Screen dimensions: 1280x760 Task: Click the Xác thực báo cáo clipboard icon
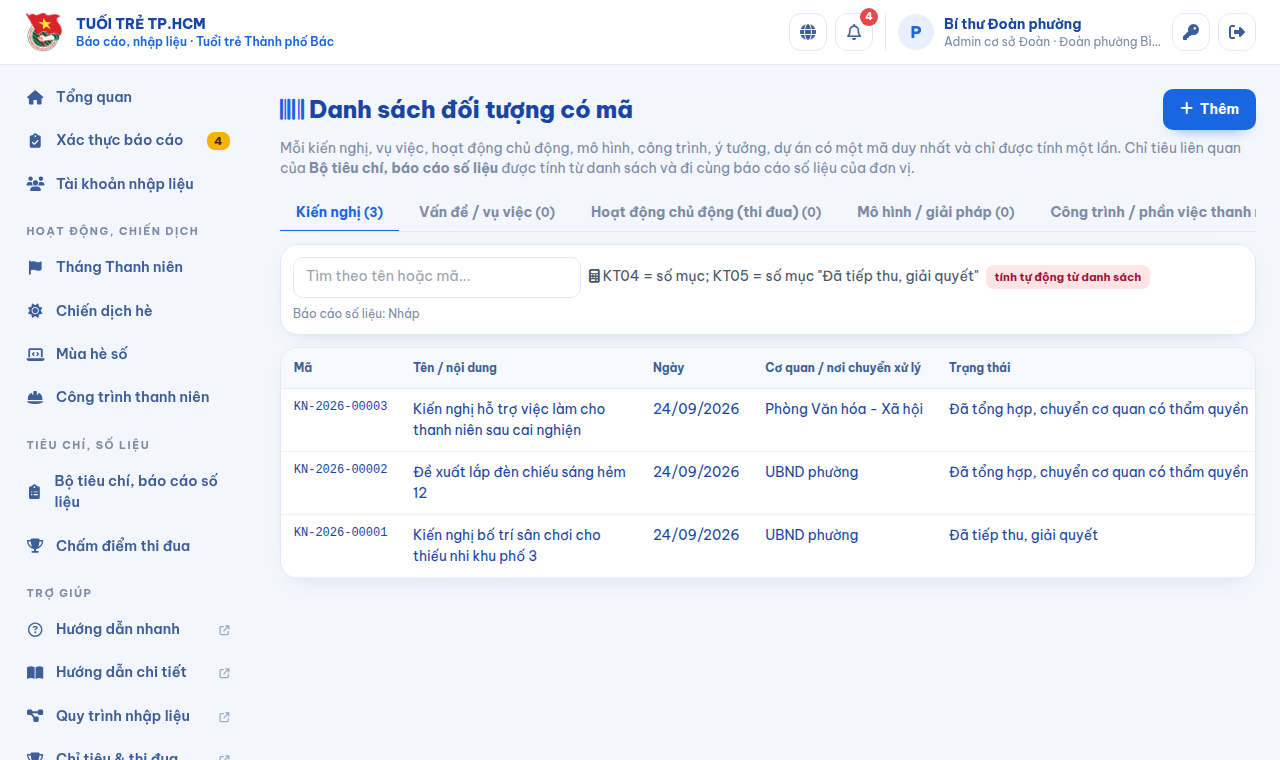(35, 141)
